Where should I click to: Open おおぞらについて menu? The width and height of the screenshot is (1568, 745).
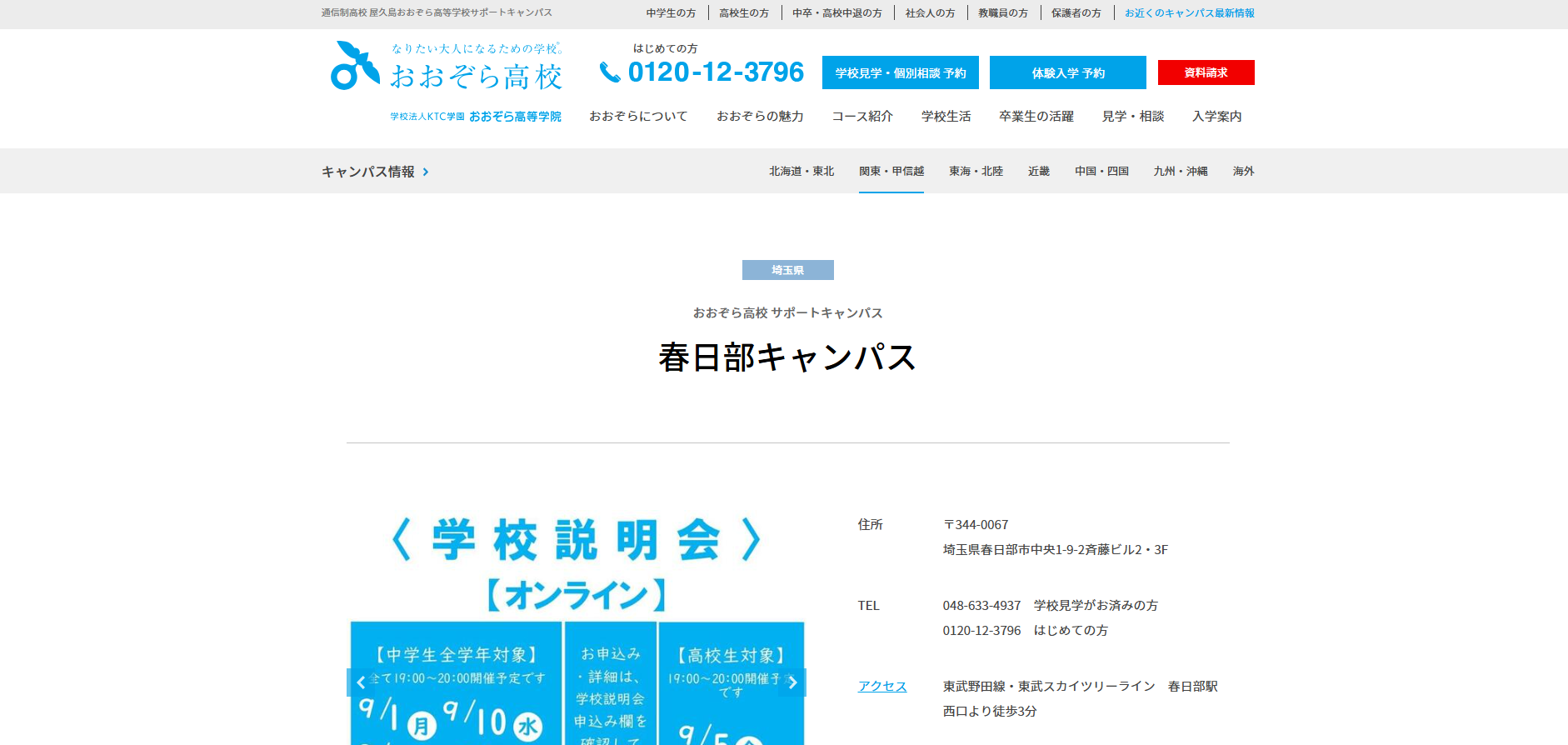[638, 117]
